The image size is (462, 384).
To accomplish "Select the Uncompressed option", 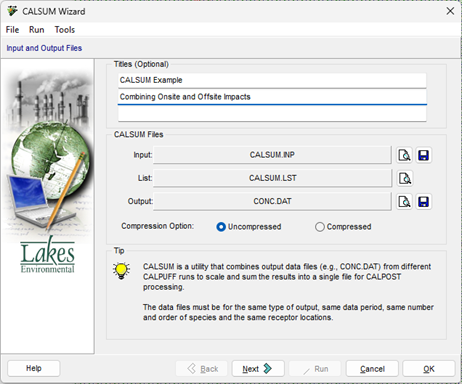I will (x=249, y=227).
